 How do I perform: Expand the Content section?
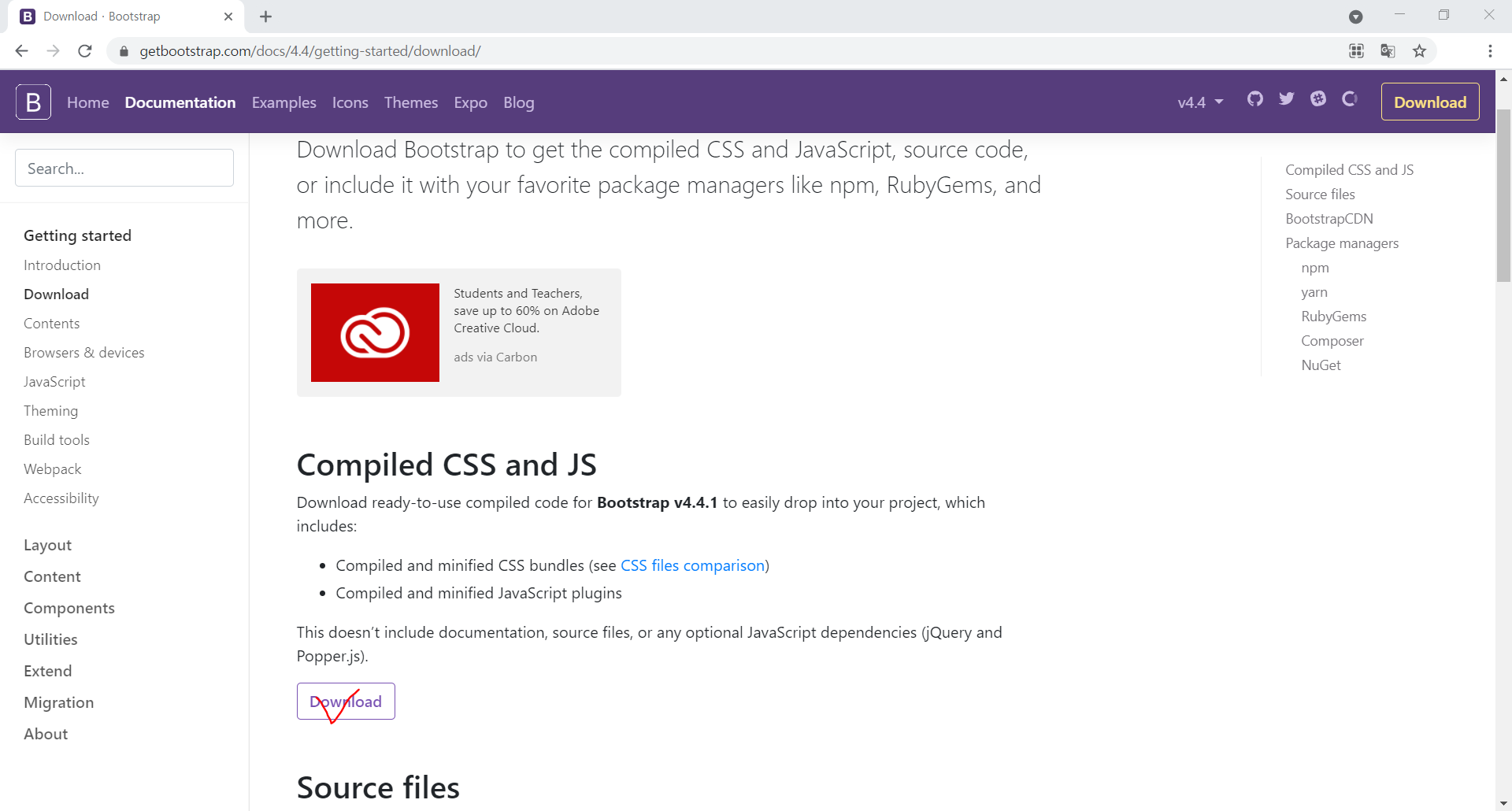[52, 576]
